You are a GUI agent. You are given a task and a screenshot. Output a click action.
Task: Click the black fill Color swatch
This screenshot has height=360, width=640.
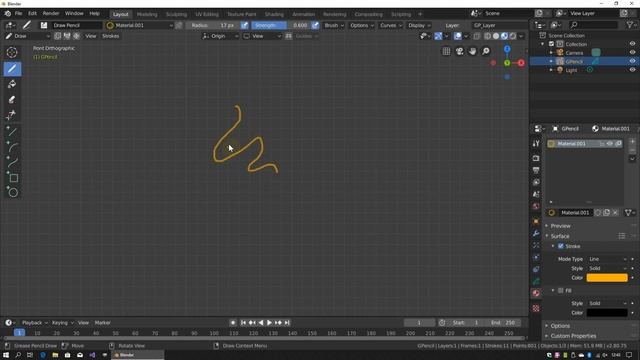coord(607,313)
